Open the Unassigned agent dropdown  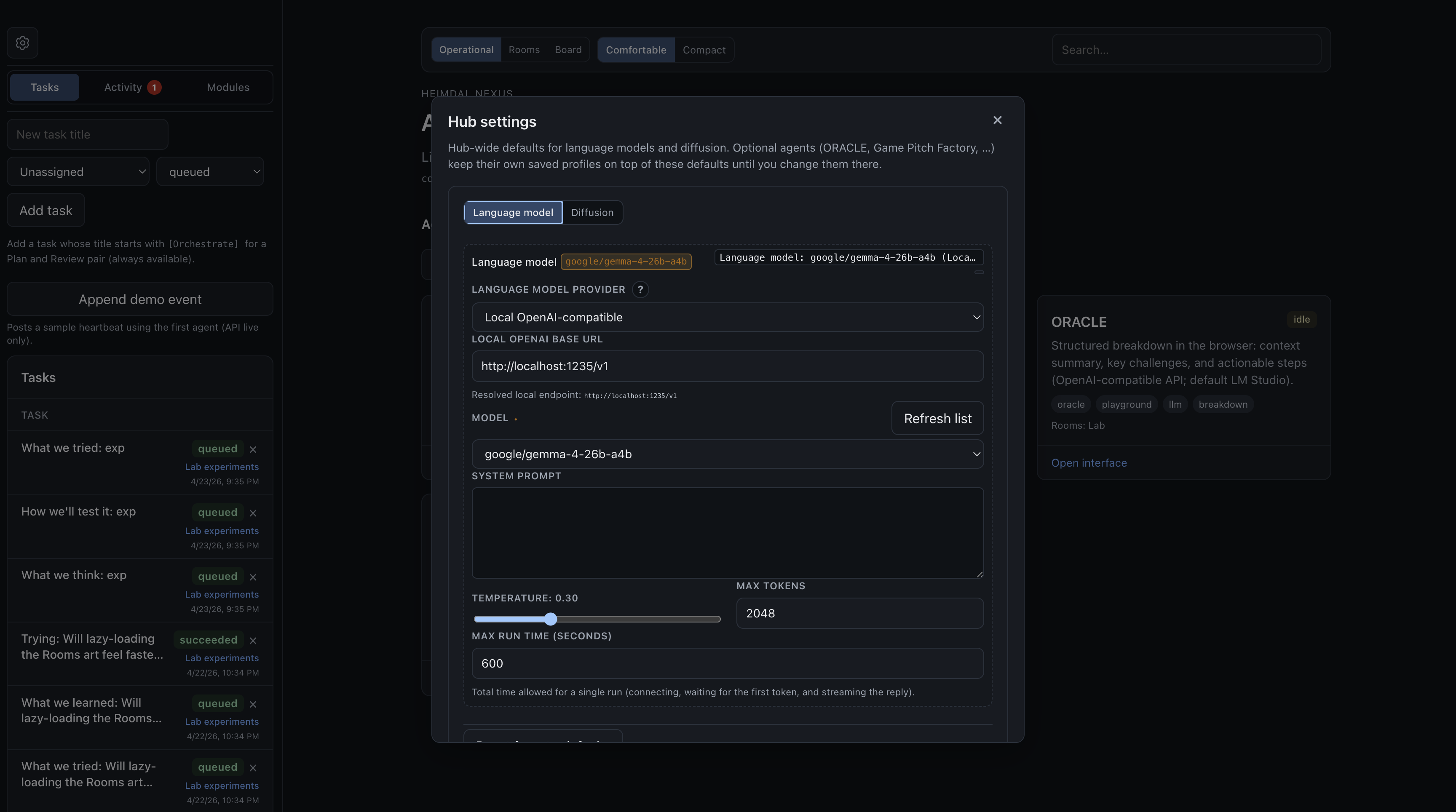[x=78, y=172]
